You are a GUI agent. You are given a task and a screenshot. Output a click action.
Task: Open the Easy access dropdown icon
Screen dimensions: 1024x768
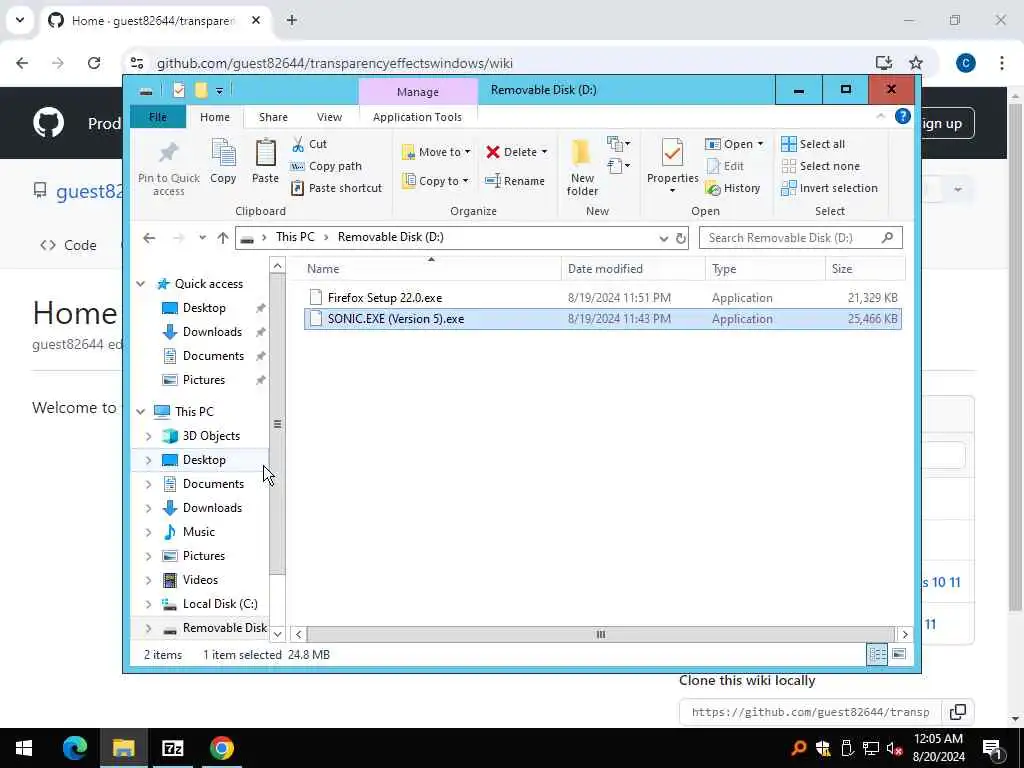tap(618, 167)
